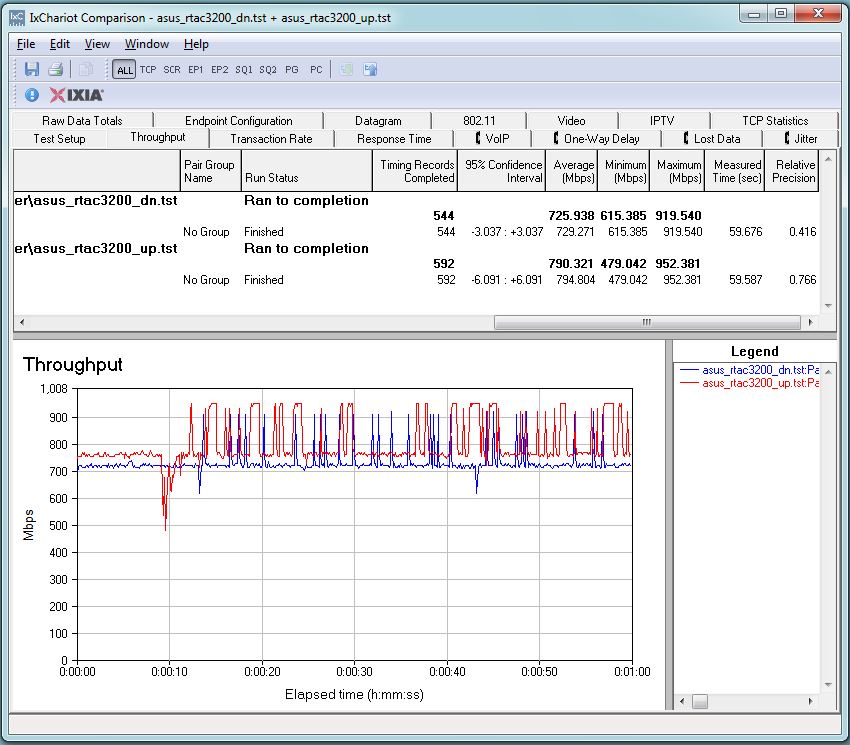
Task: Open the Window menu
Action: click(147, 44)
